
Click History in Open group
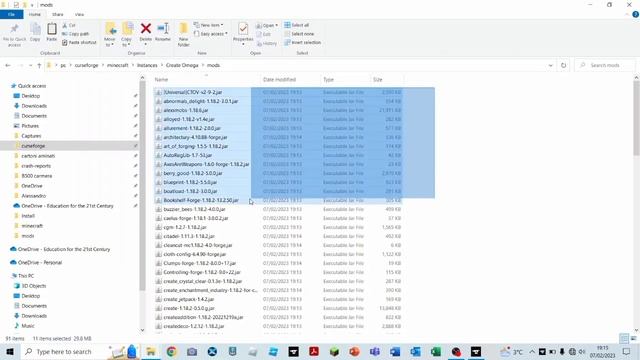coord(267,43)
